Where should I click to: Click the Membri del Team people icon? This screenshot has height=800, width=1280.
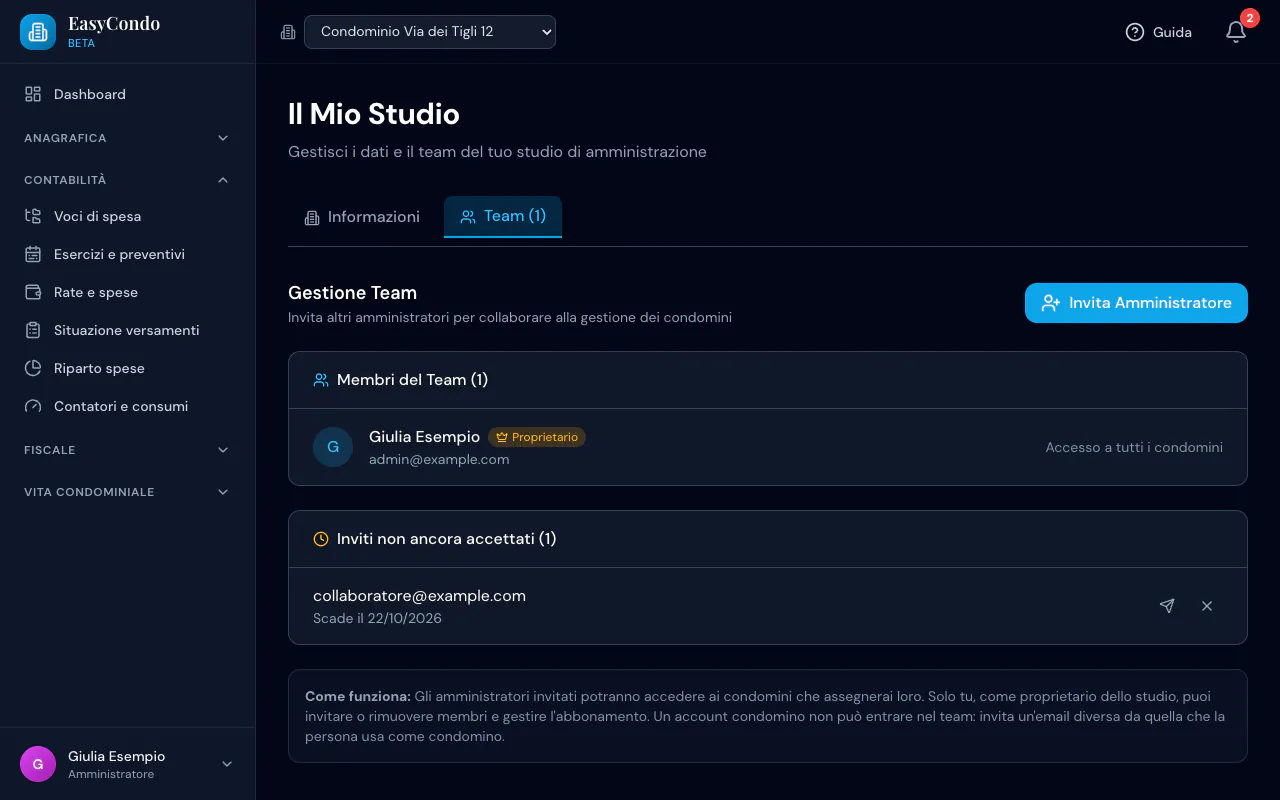321,380
